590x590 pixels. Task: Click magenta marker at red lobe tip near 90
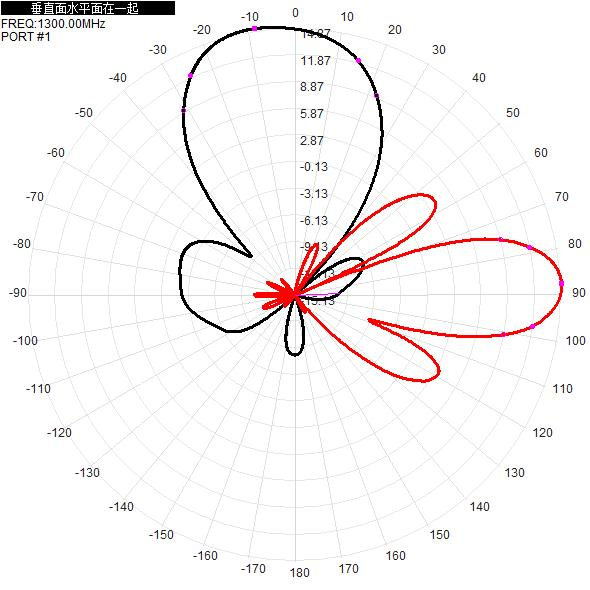[561, 283]
